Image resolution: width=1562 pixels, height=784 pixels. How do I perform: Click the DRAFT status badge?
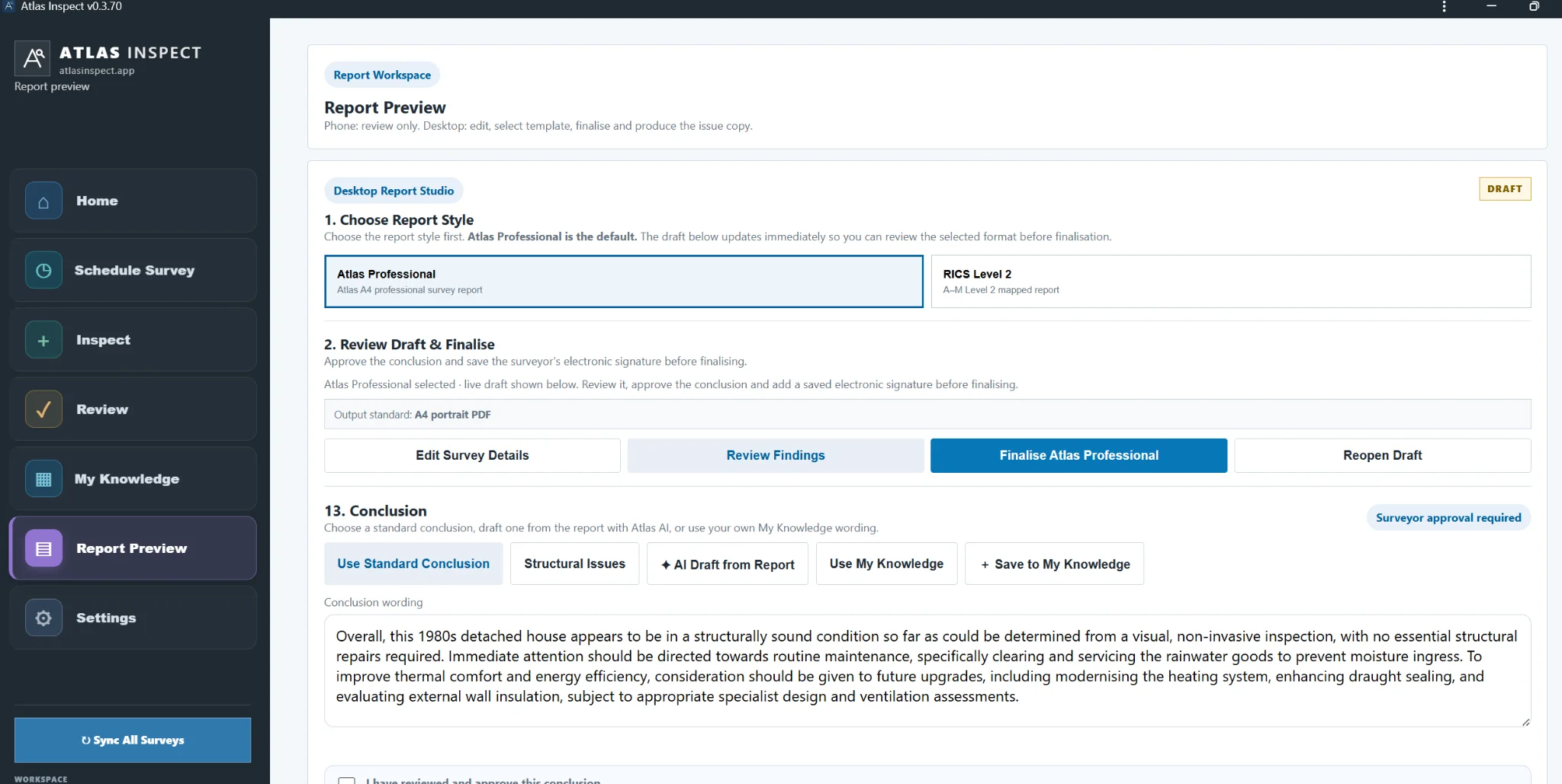click(1505, 189)
